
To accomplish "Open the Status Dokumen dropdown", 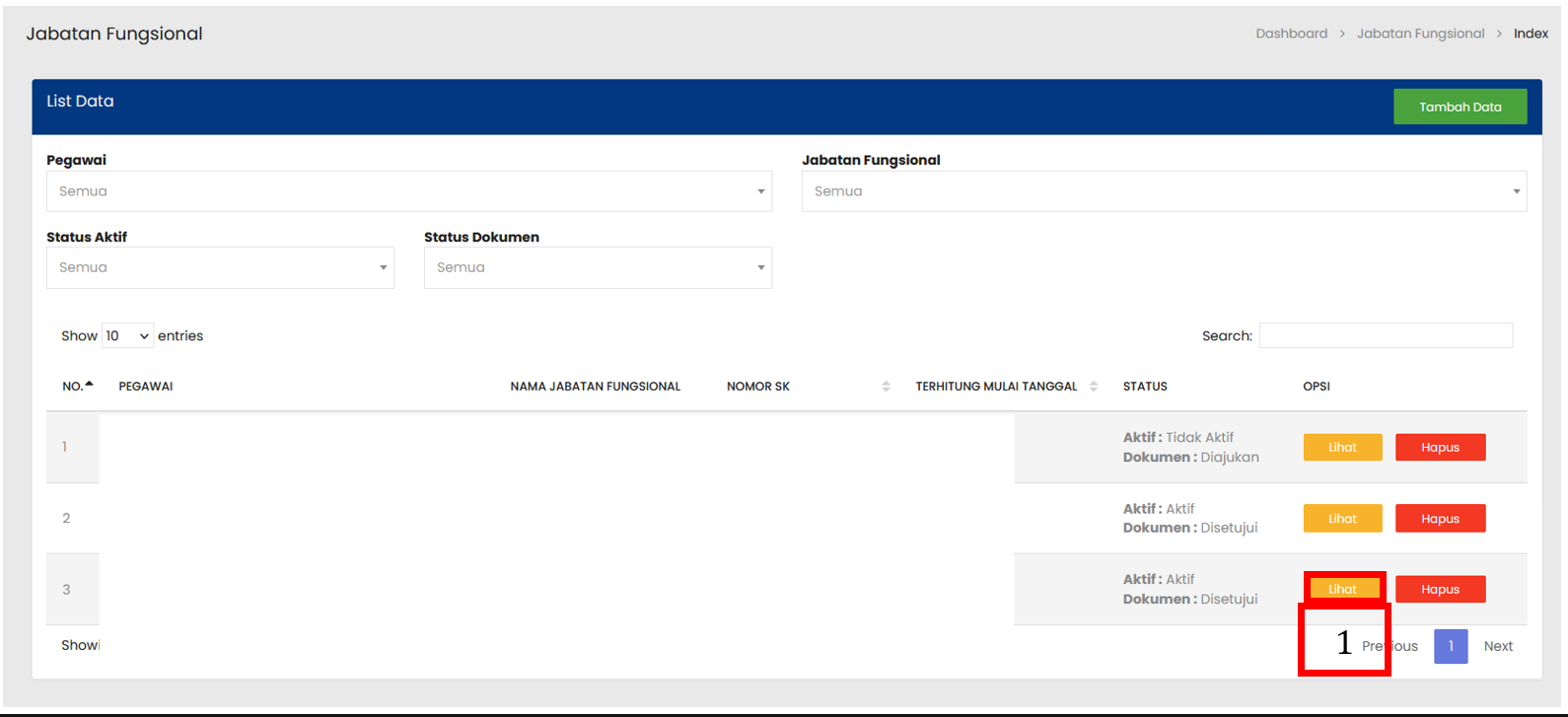I will pos(598,267).
